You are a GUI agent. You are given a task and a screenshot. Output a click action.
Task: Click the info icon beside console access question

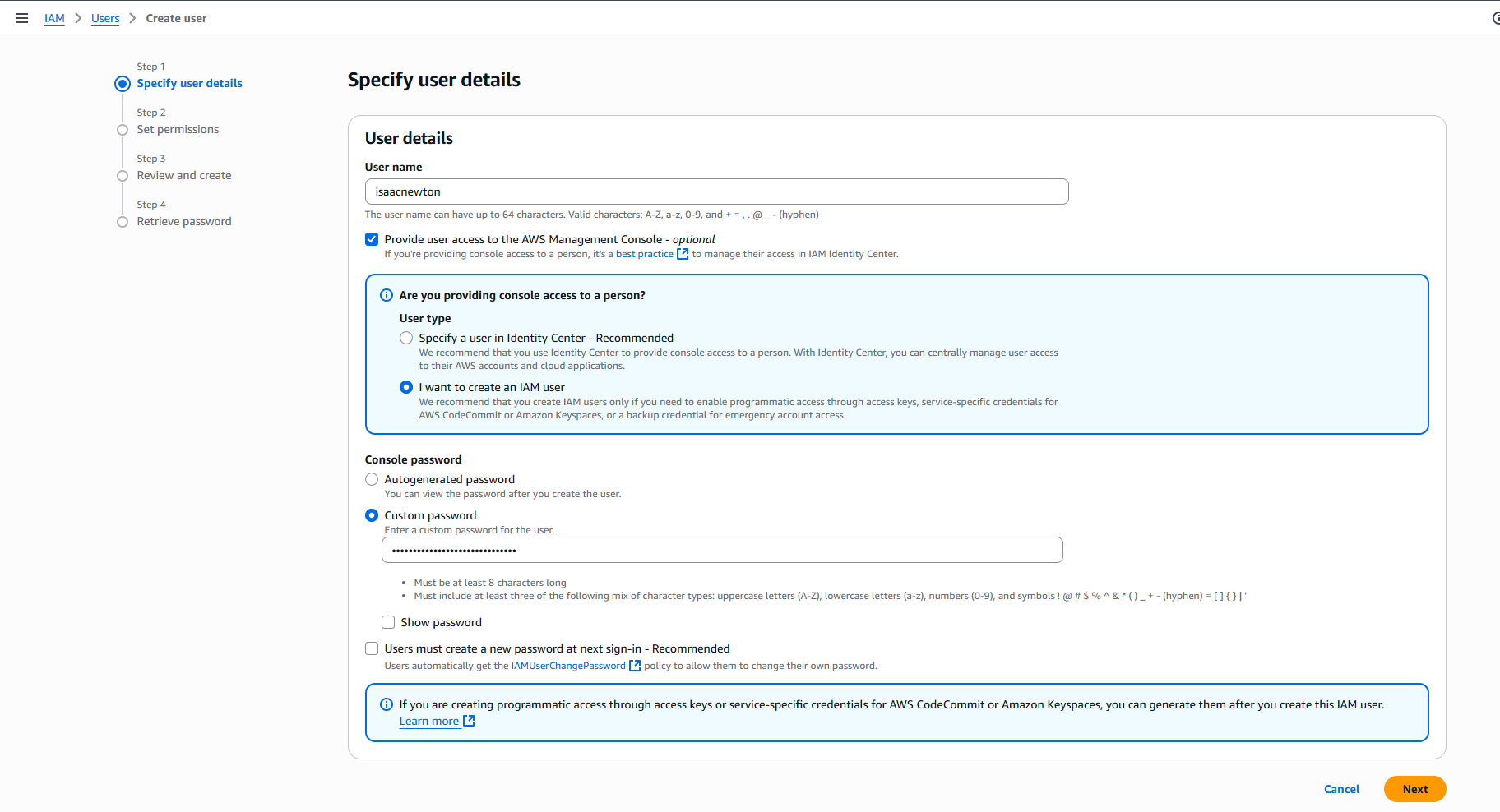[387, 295]
